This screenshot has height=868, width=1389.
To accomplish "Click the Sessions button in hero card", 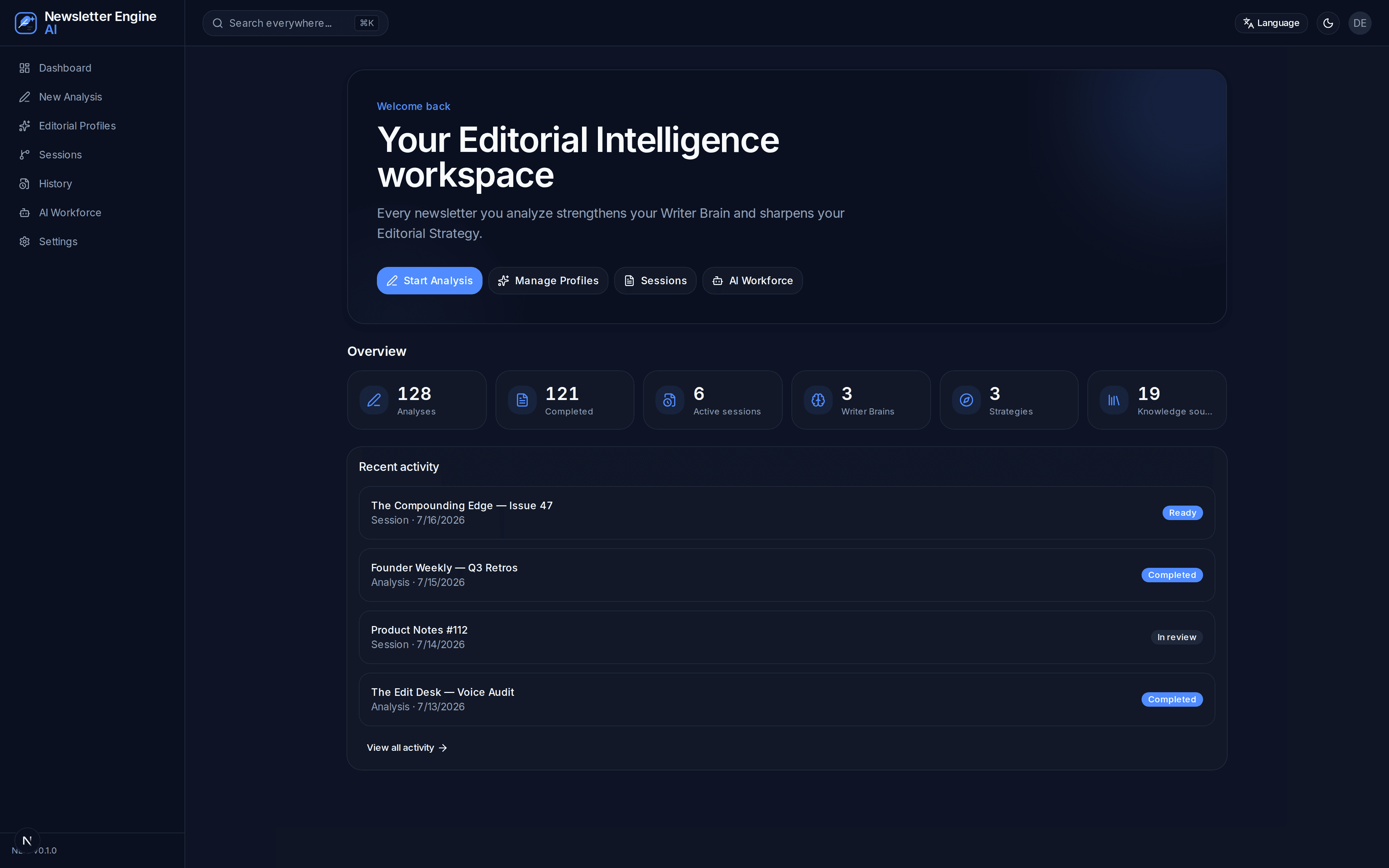I will click(x=655, y=281).
